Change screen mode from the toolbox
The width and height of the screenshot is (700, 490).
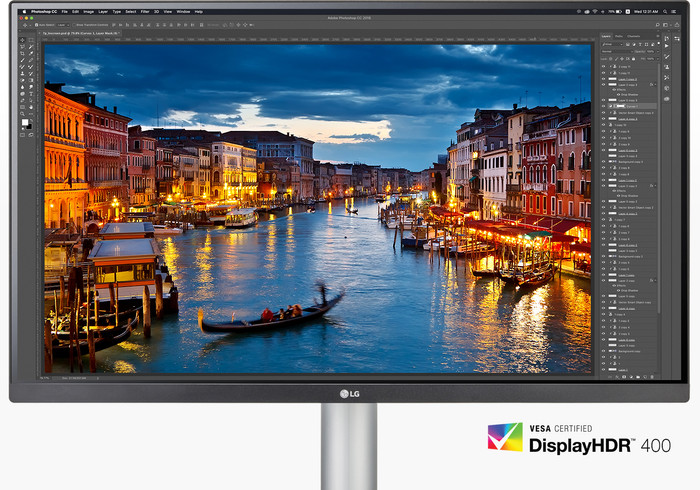[31, 135]
